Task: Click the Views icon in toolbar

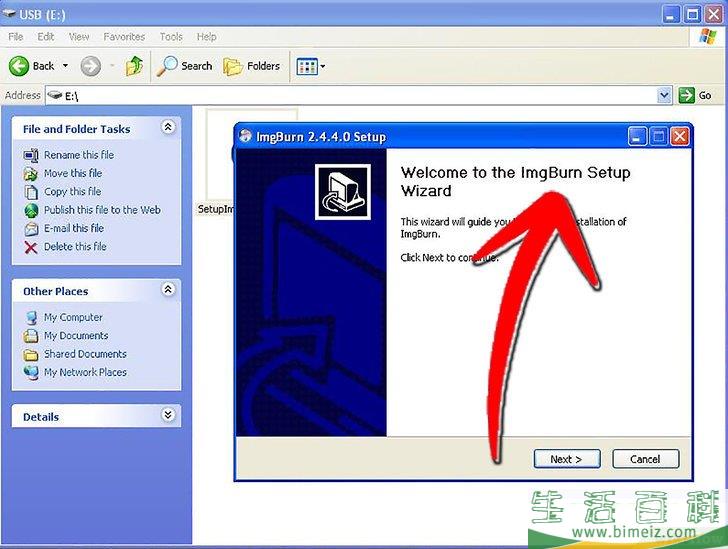Action: [x=307, y=66]
